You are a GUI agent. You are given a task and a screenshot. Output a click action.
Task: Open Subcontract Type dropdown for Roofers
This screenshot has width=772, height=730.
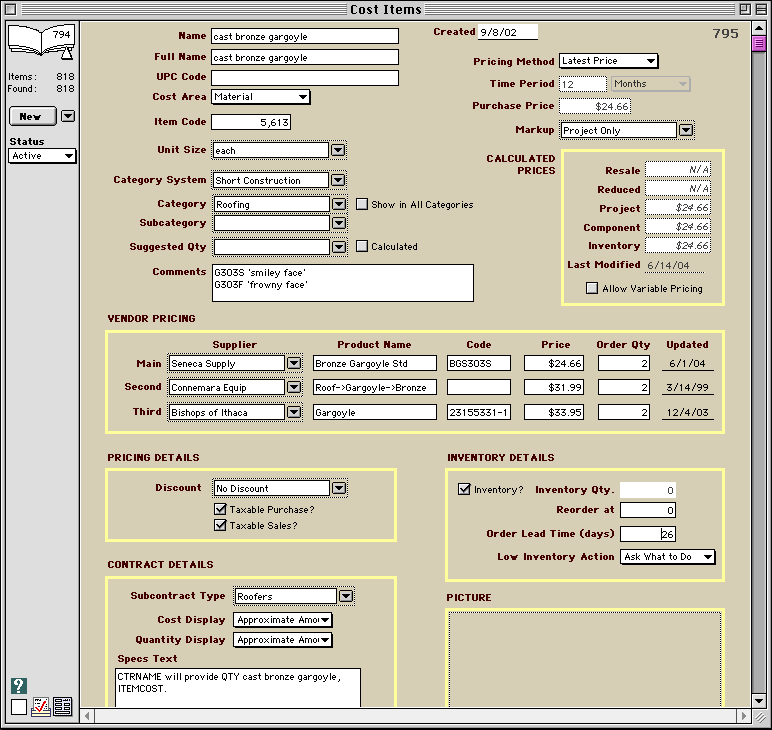point(346,596)
